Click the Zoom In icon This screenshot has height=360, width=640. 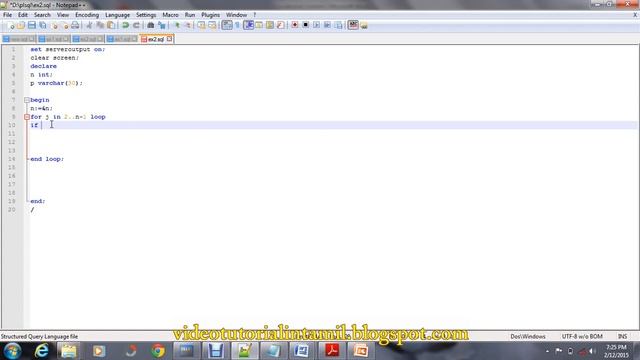[177, 25]
